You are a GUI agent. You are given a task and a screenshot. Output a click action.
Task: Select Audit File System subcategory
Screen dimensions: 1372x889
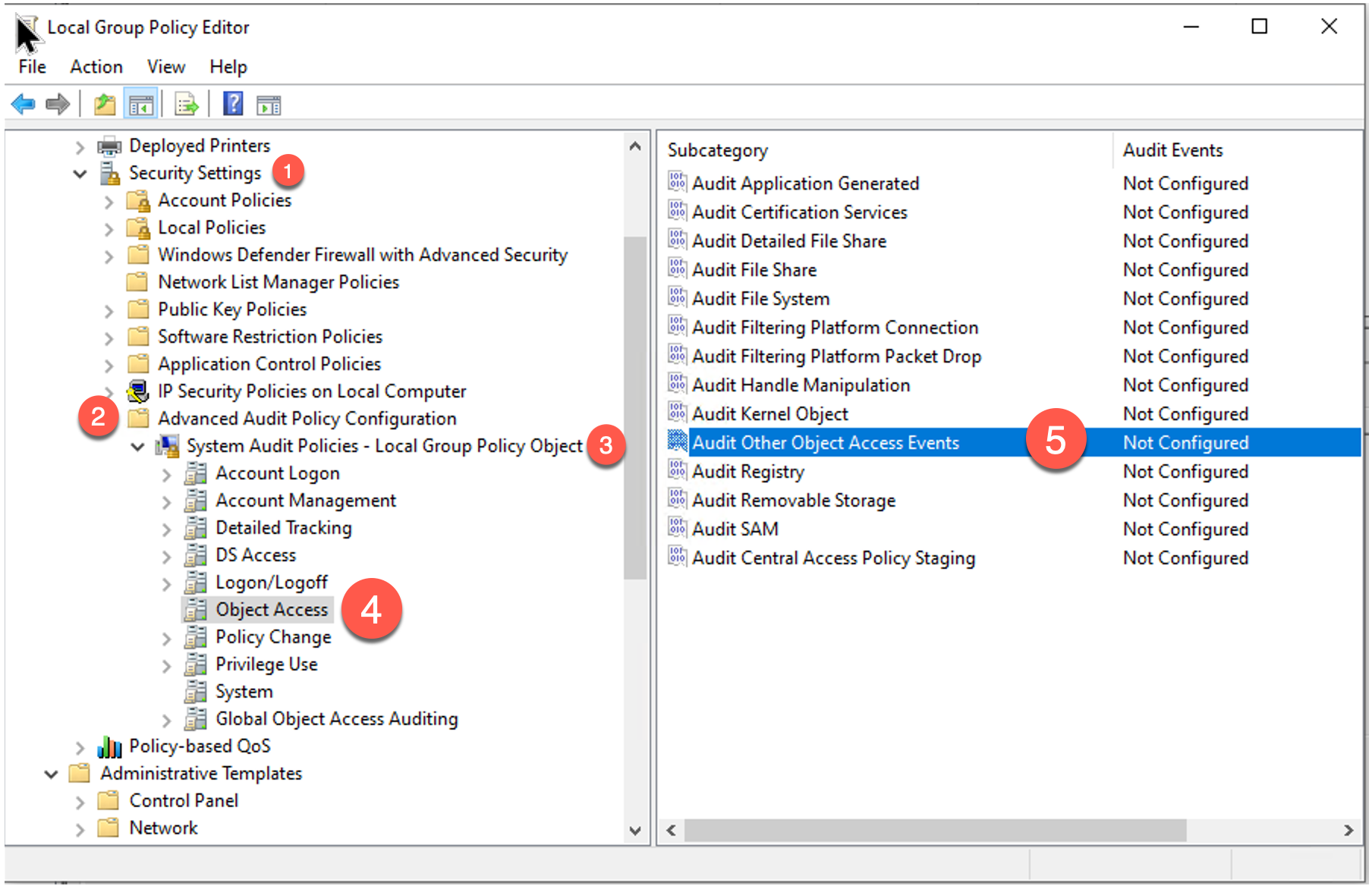[x=760, y=299]
